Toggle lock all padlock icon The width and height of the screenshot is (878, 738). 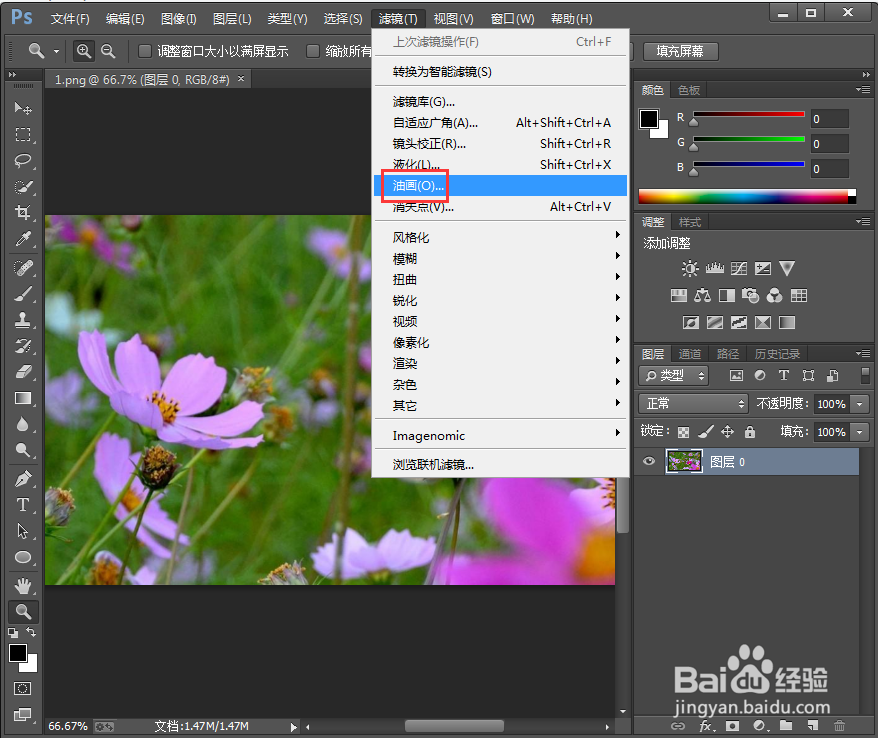pyautogui.click(x=750, y=431)
